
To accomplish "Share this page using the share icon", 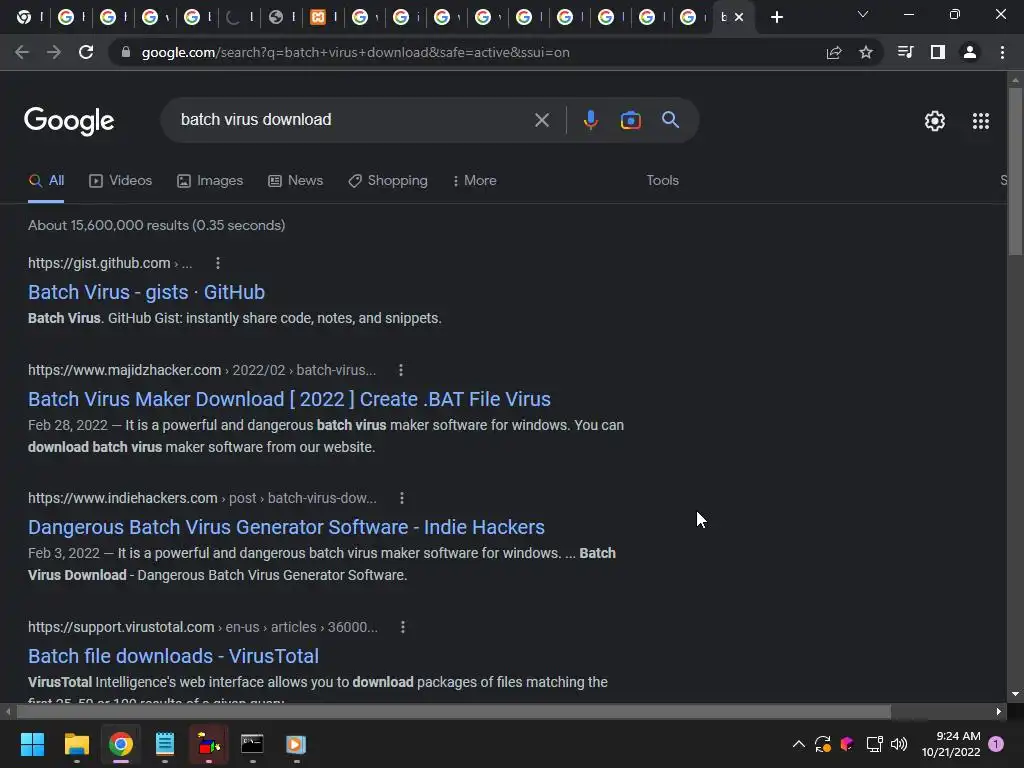I will (834, 52).
